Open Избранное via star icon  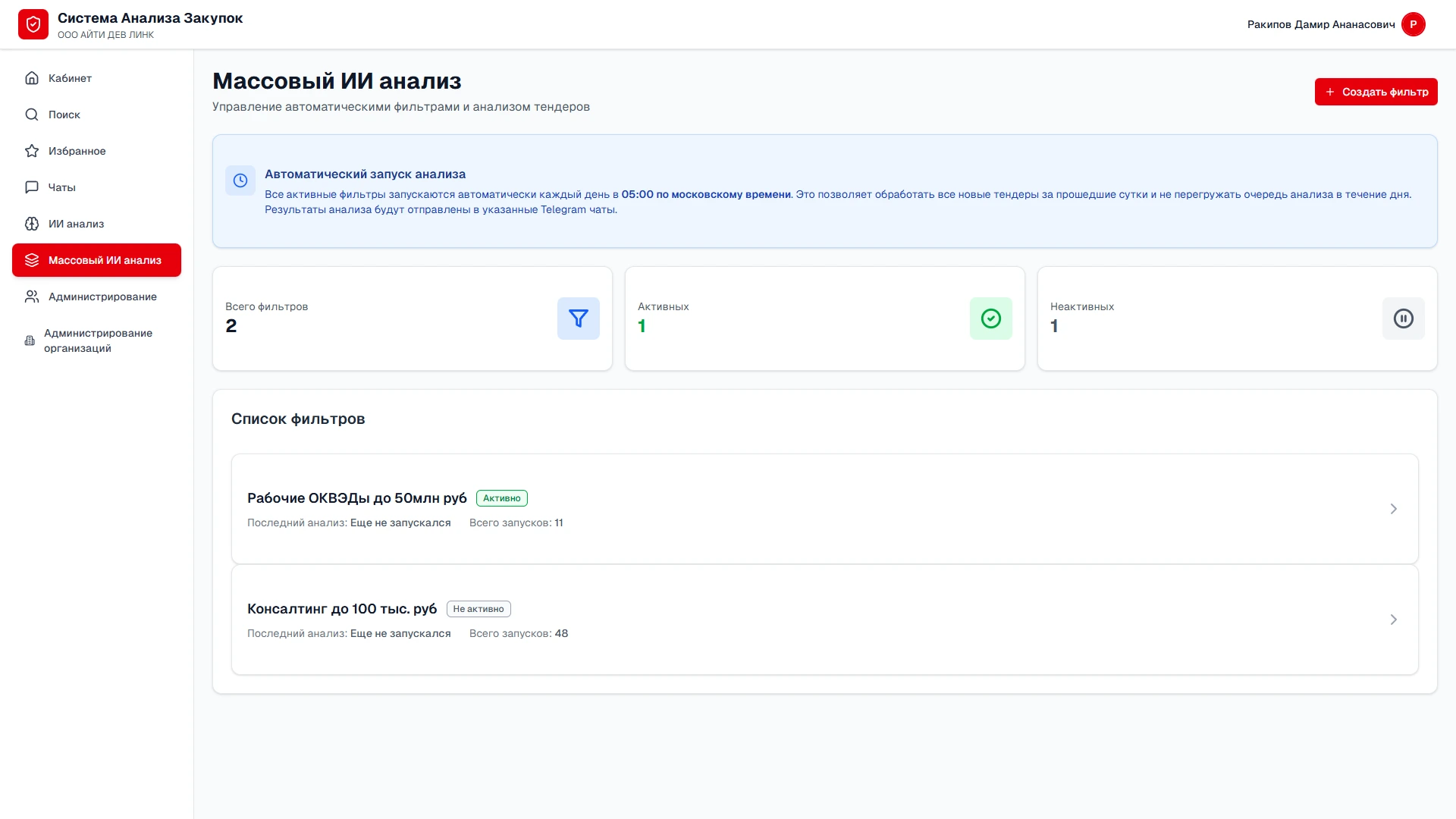(x=32, y=151)
